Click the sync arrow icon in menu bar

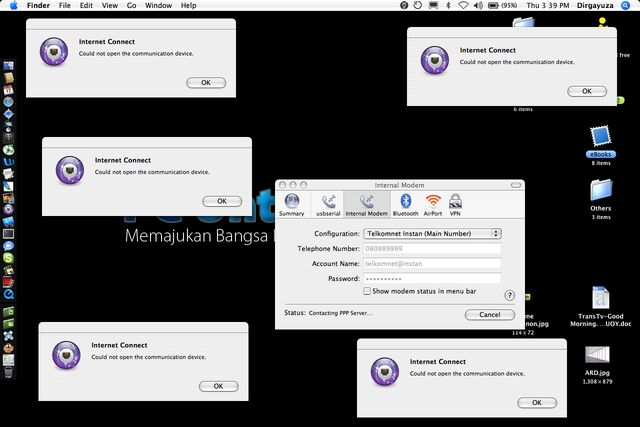click(418, 5)
